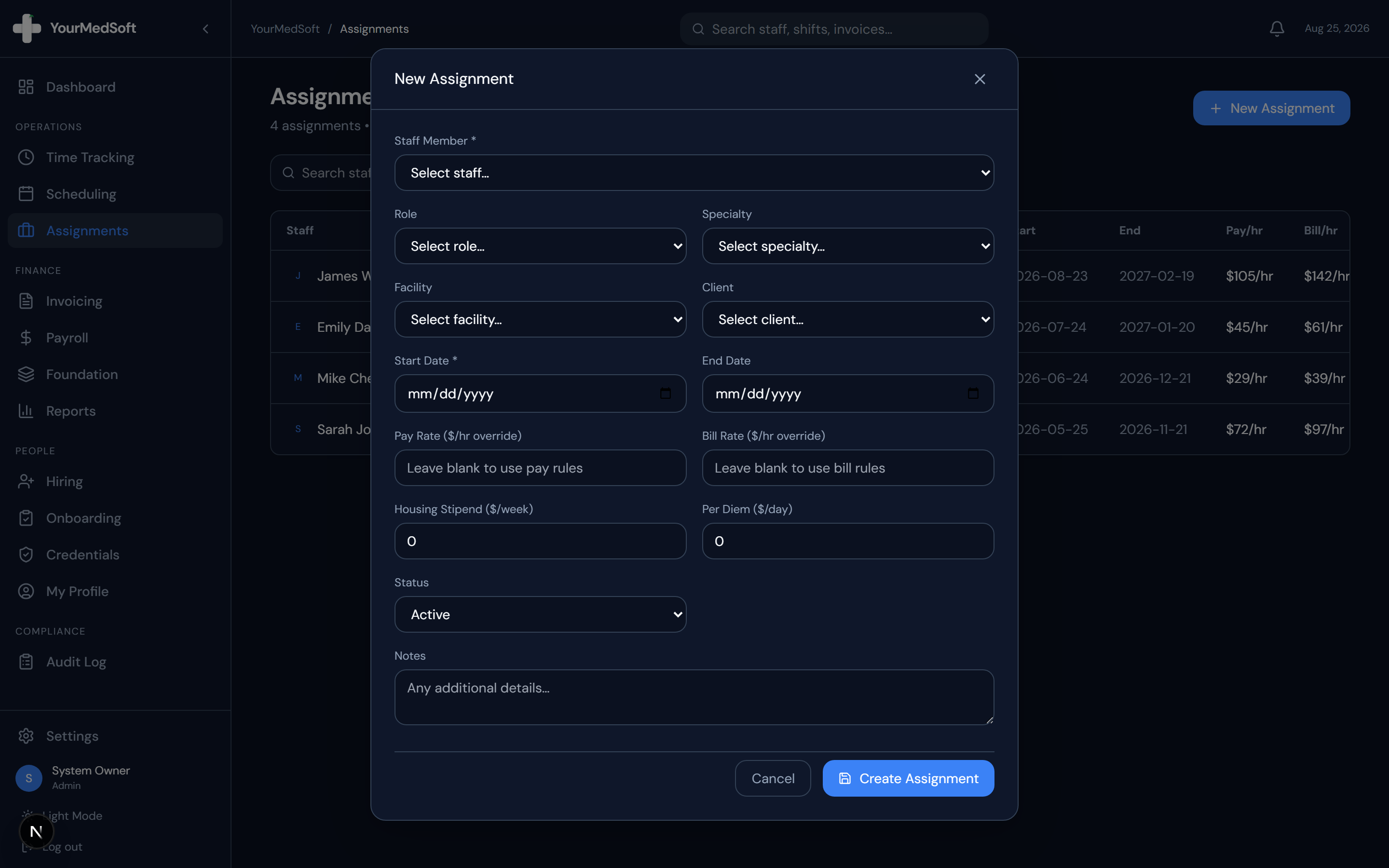Image resolution: width=1389 pixels, height=868 pixels.
Task: Open the Settings gear icon
Action: (x=26, y=736)
